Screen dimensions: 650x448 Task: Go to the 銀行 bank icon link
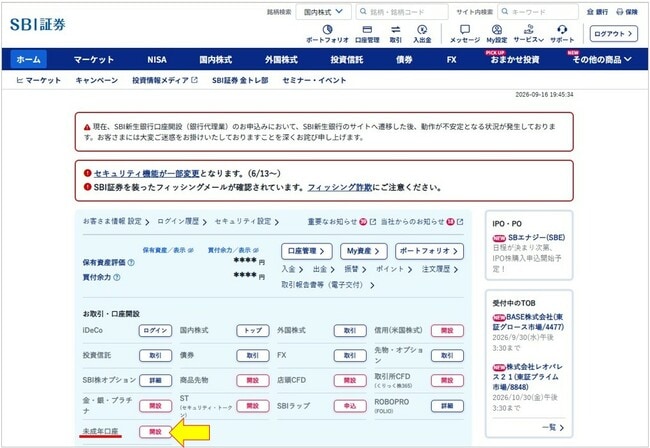pyautogui.click(x=597, y=12)
